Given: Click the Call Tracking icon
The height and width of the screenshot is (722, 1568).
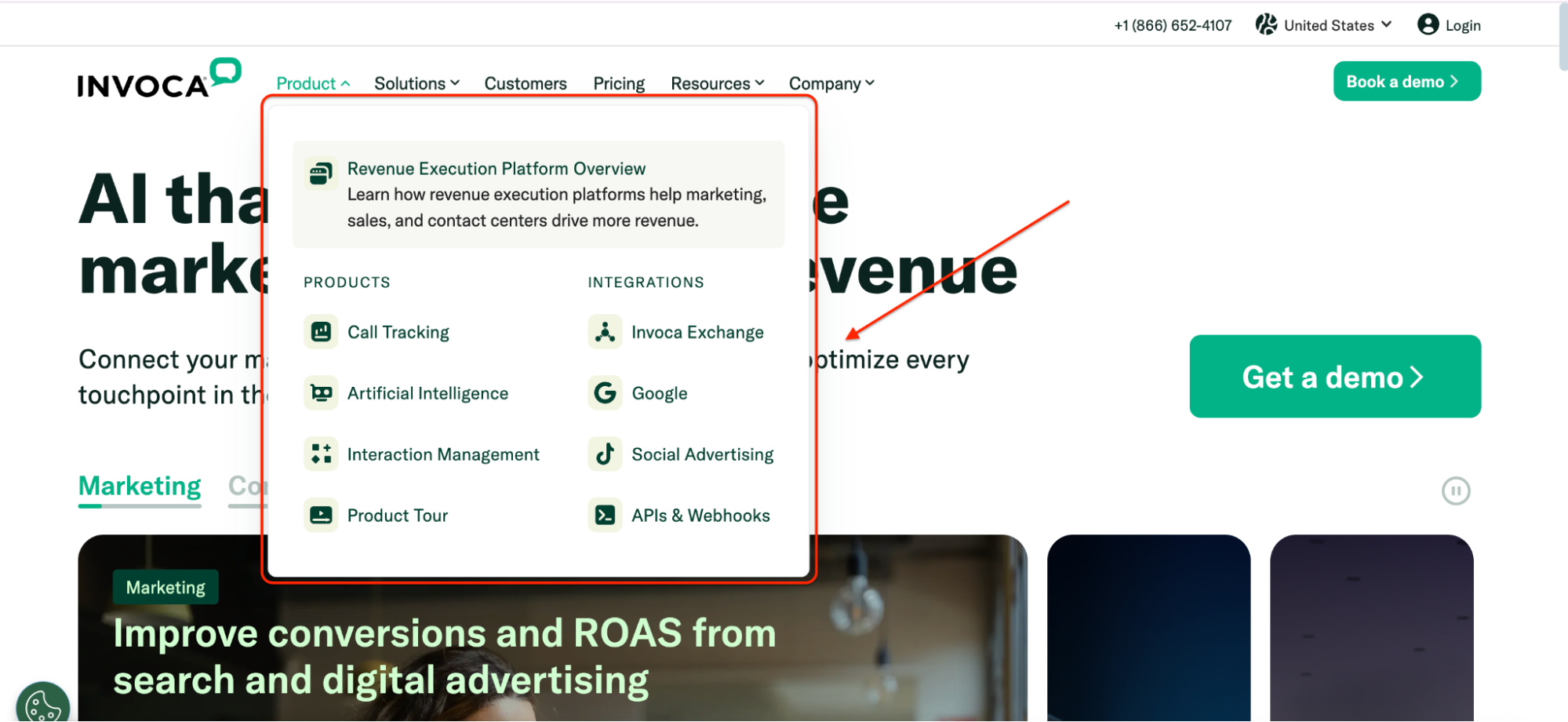Looking at the screenshot, I should [321, 332].
